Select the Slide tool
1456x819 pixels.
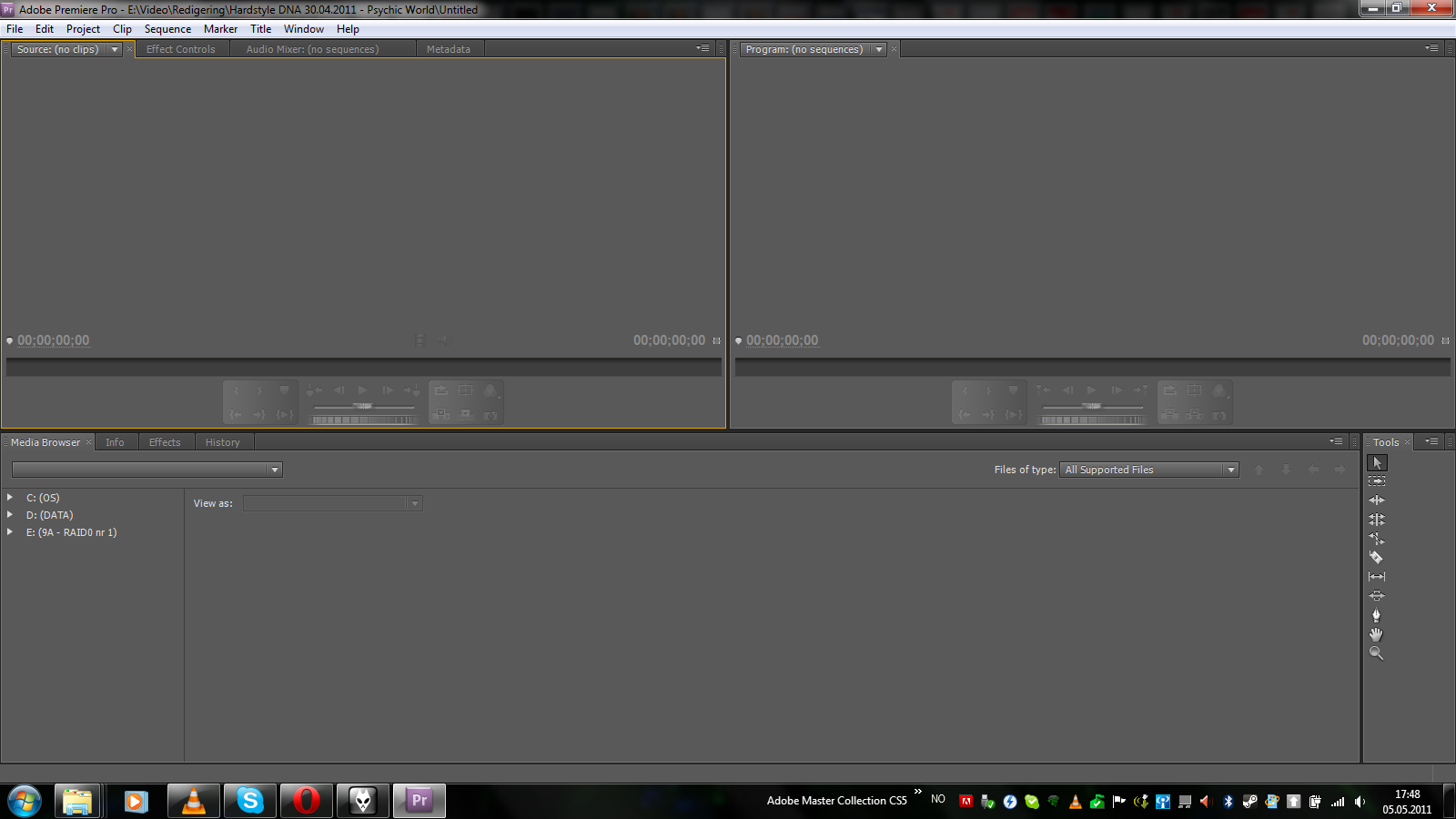1377,596
